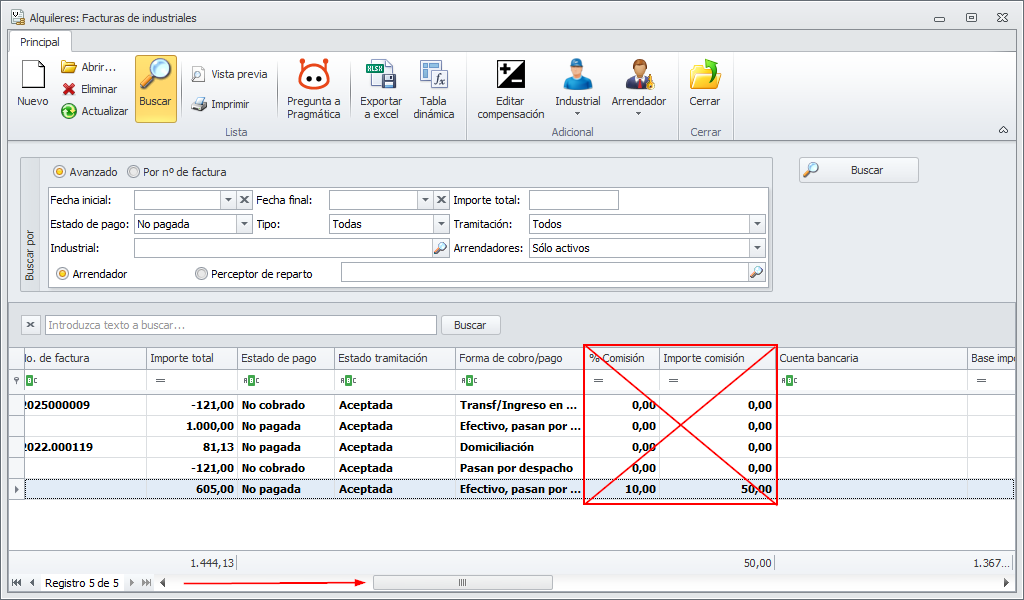1024x600 pixels.
Task: Click the horizontal scrollbar thumb
Action: (x=462, y=582)
